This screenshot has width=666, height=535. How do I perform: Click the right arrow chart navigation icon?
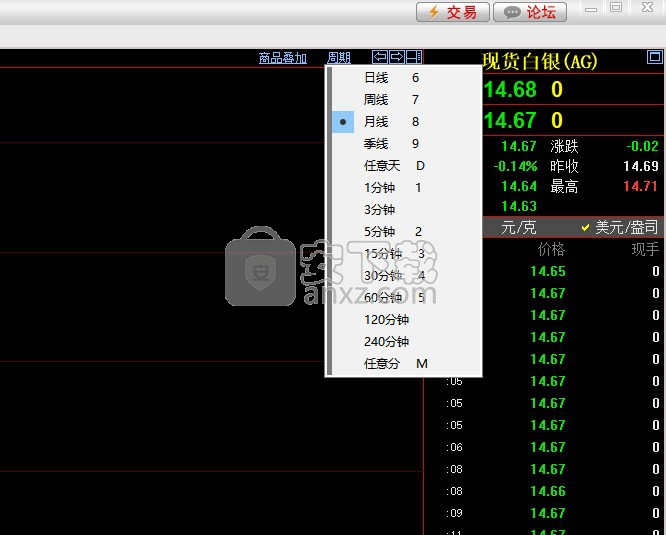tap(397, 57)
